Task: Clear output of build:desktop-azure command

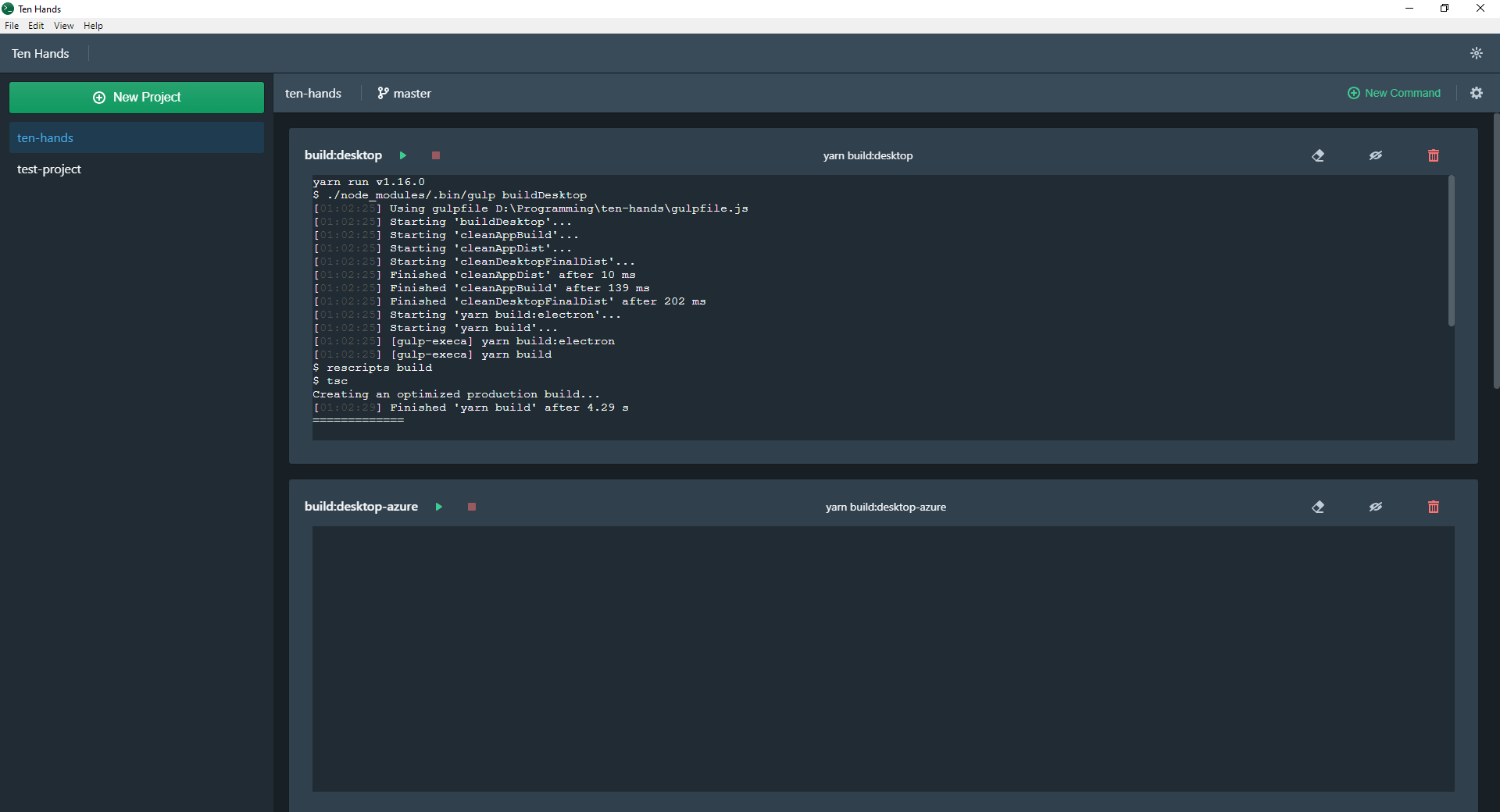Action: [1318, 507]
